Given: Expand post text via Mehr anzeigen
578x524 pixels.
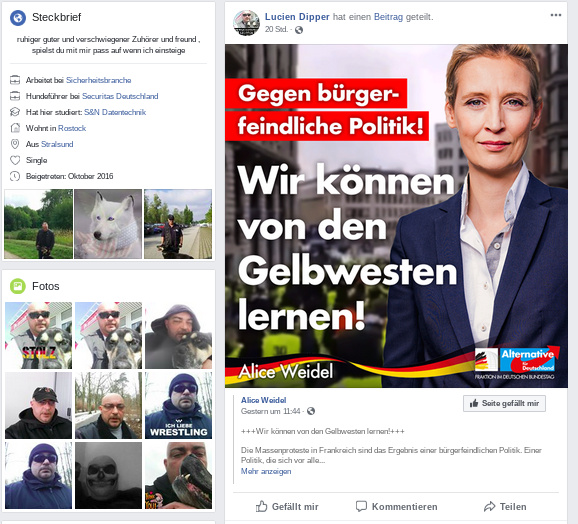Looking at the screenshot, I should (x=266, y=471).
